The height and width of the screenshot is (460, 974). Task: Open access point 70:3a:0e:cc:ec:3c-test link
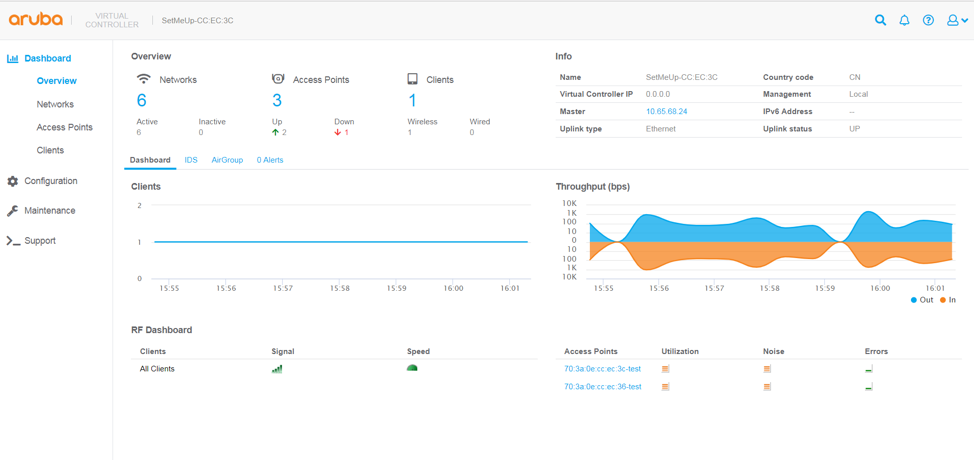602,369
